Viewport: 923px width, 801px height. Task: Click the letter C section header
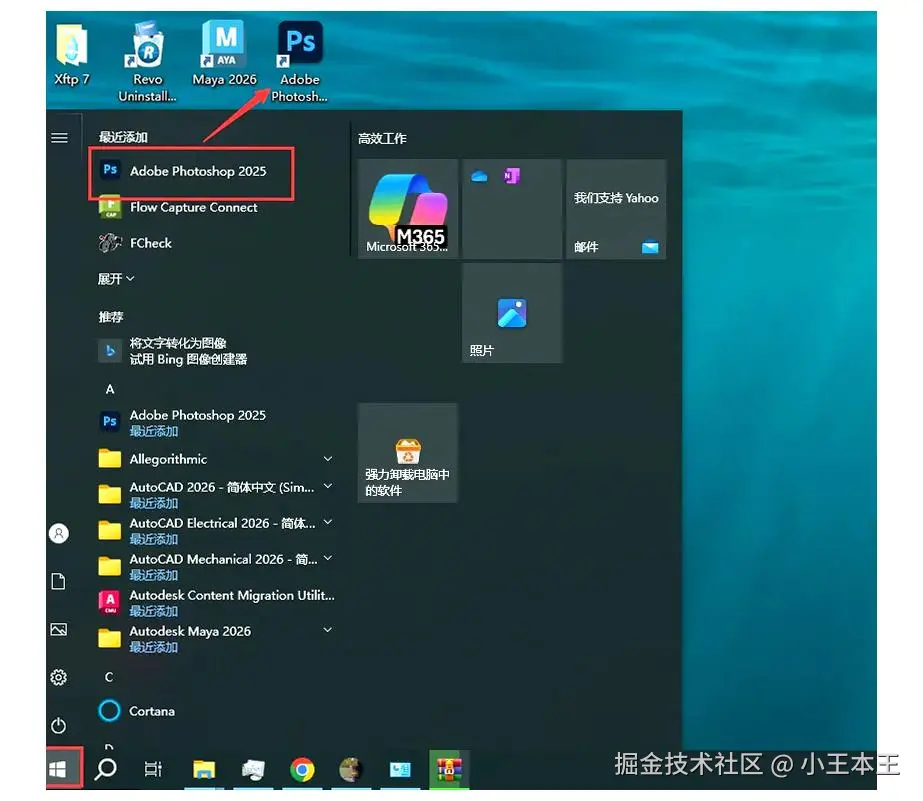click(x=109, y=677)
